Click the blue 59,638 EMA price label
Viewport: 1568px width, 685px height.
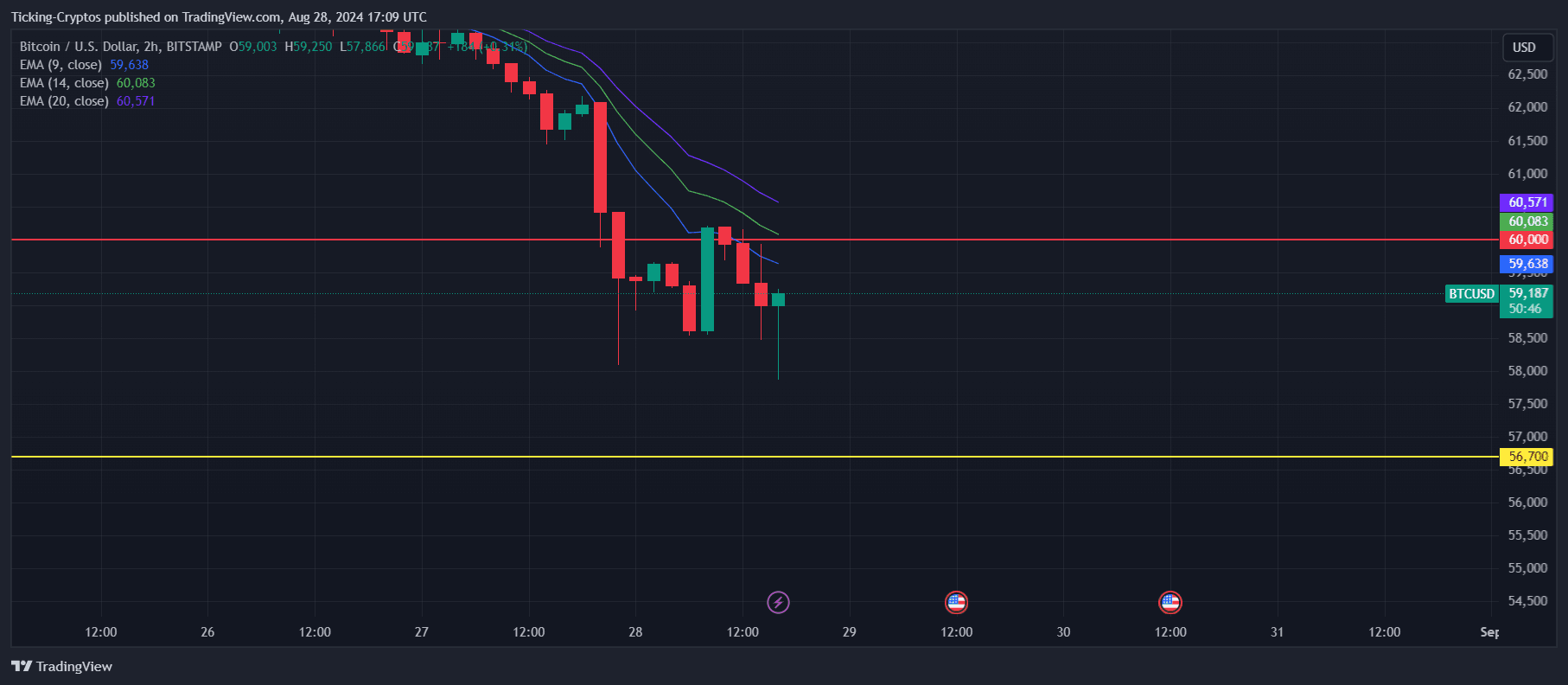pyautogui.click(x=1527, y=264)
